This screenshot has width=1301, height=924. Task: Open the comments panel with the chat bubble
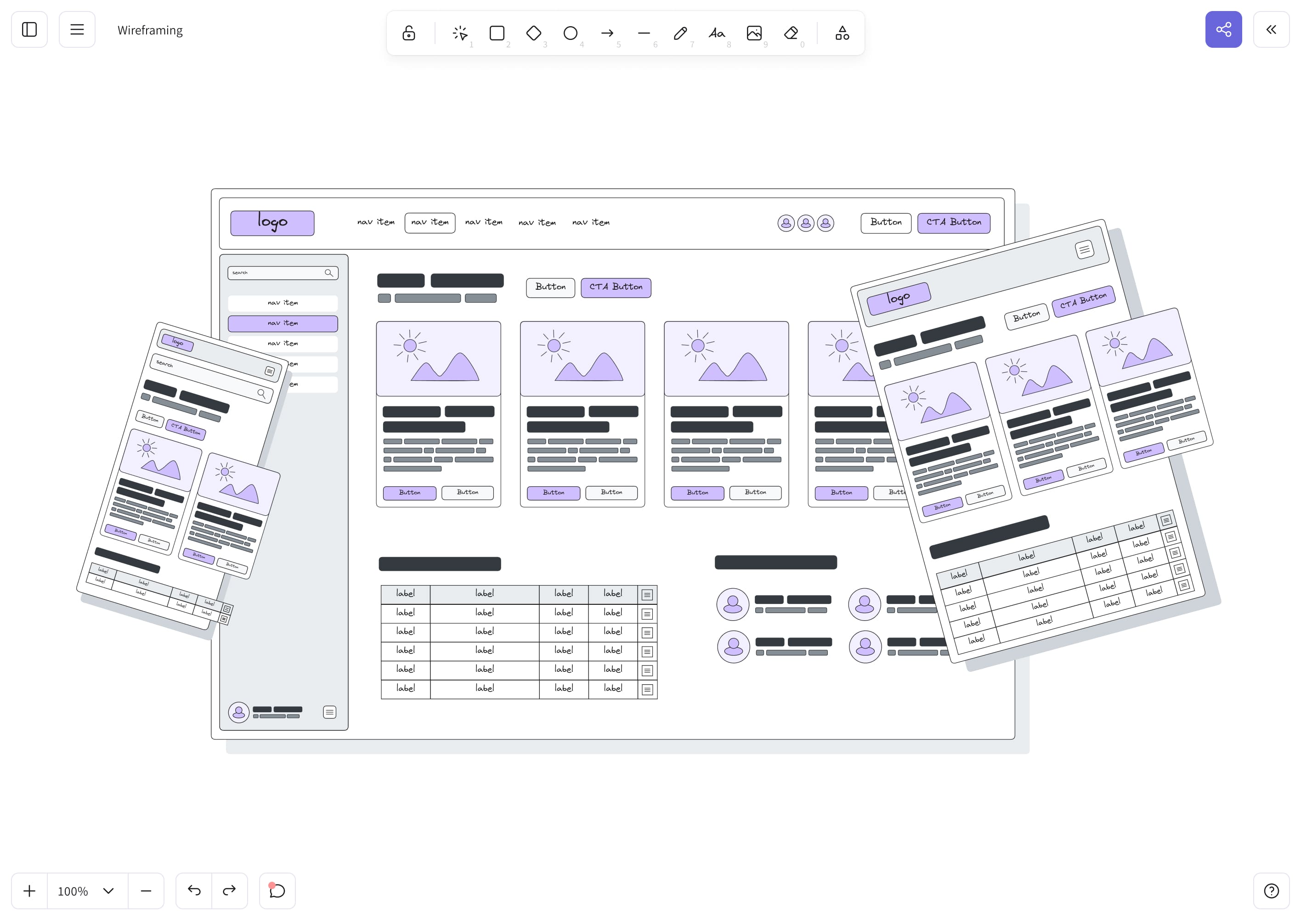pyautogui.click(x=277, y=890)
